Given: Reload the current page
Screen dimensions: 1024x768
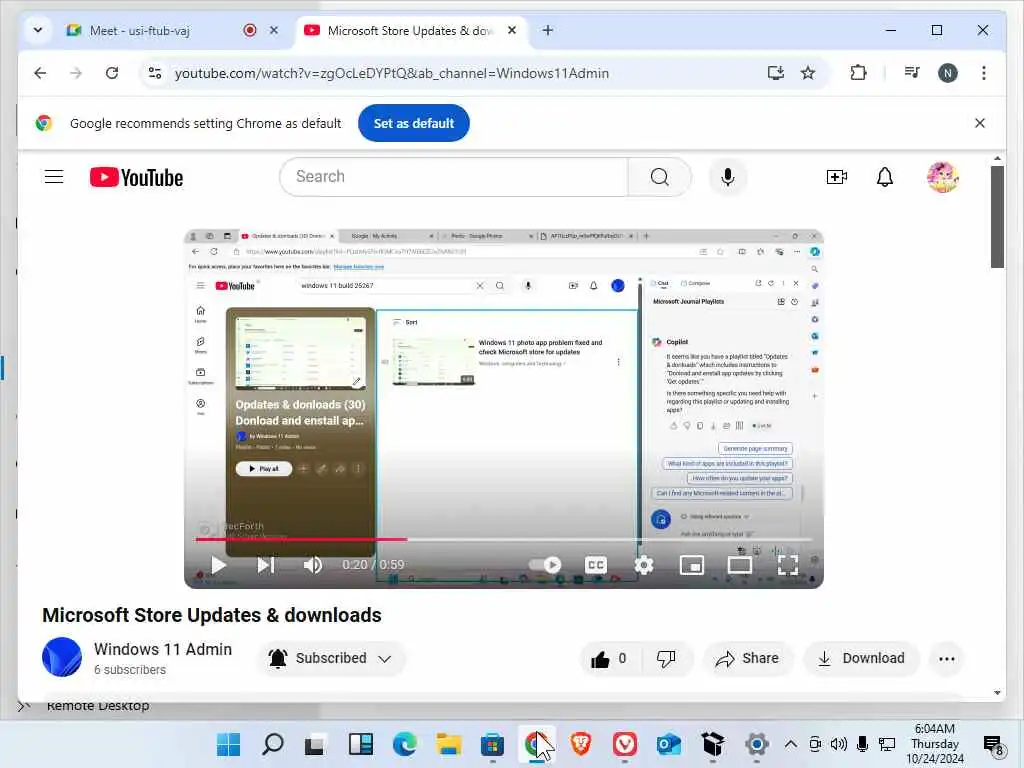Looking at the screenshot, I should pos(112,73).
